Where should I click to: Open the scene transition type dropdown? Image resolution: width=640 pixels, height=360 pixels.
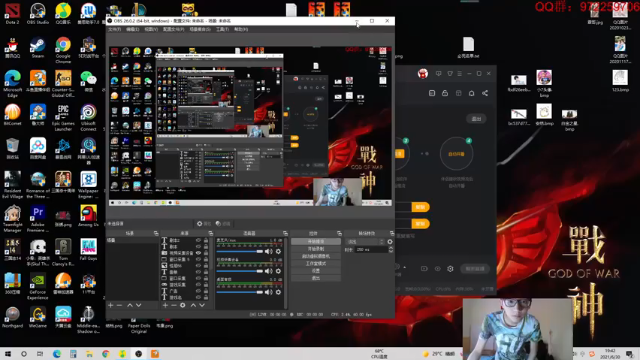pyautogui.click(x=365, y=242)
